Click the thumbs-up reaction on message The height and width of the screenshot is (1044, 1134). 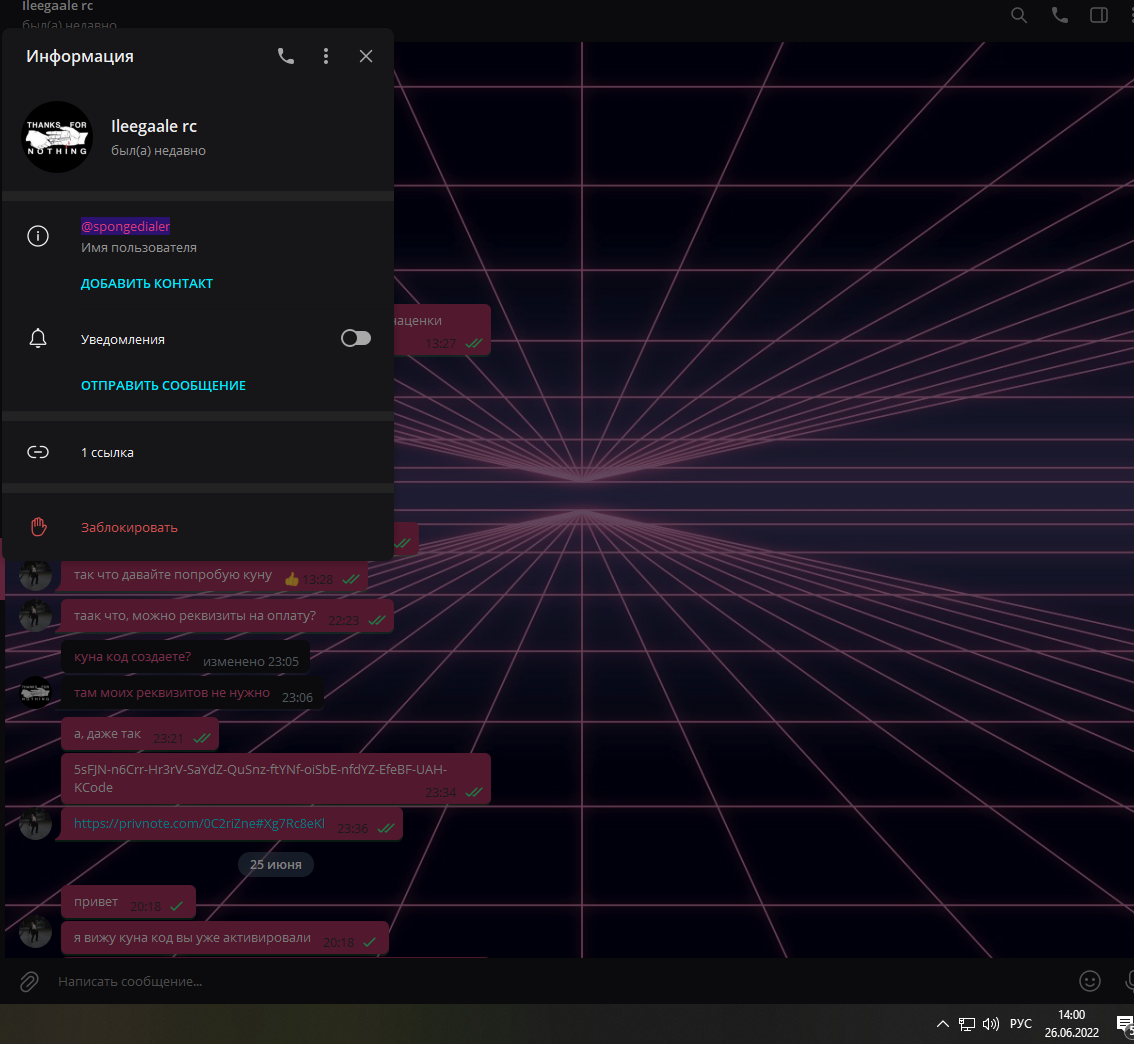coord(291,579)
